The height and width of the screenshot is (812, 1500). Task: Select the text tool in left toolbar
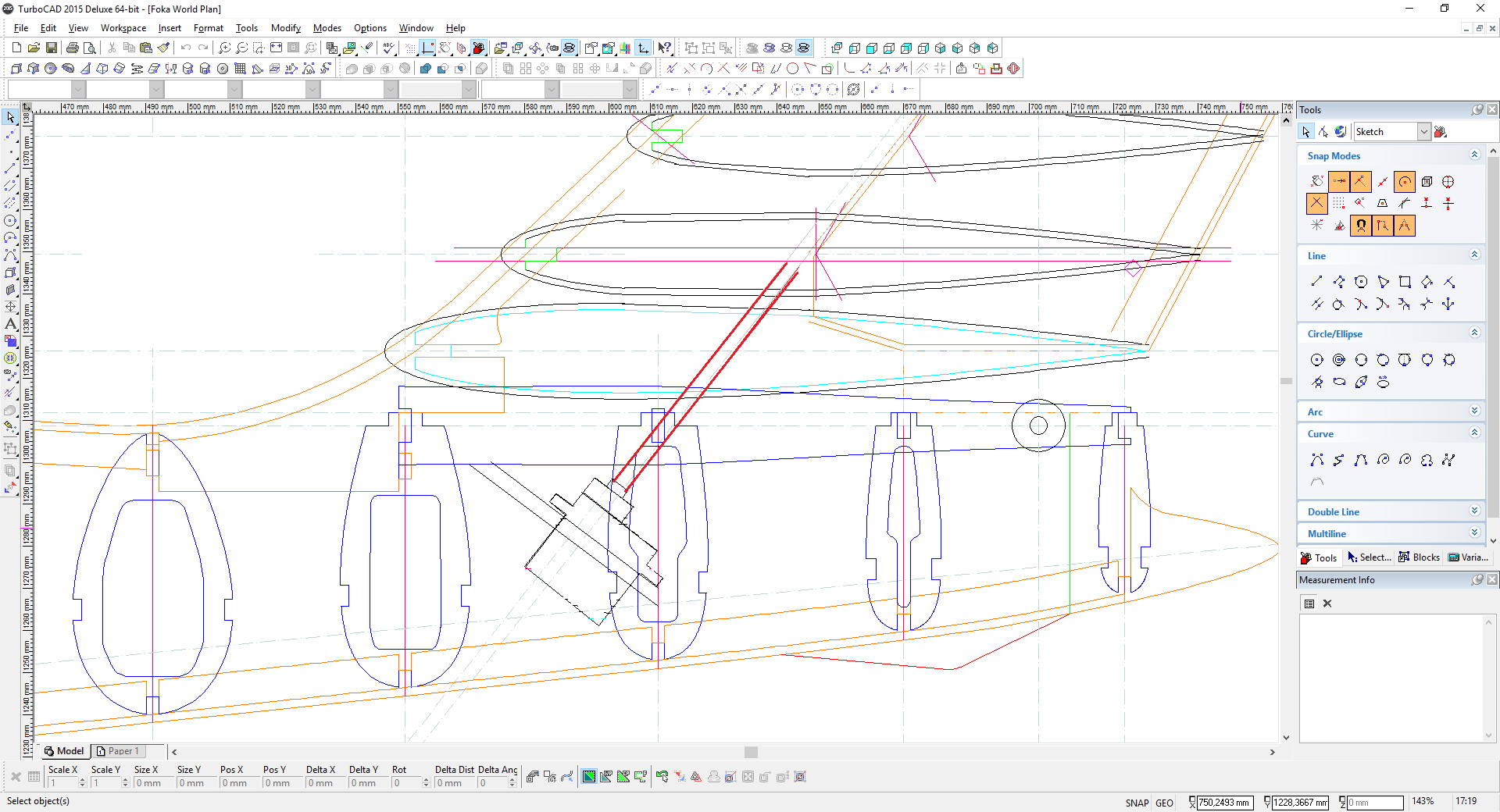tap(10, 324)
